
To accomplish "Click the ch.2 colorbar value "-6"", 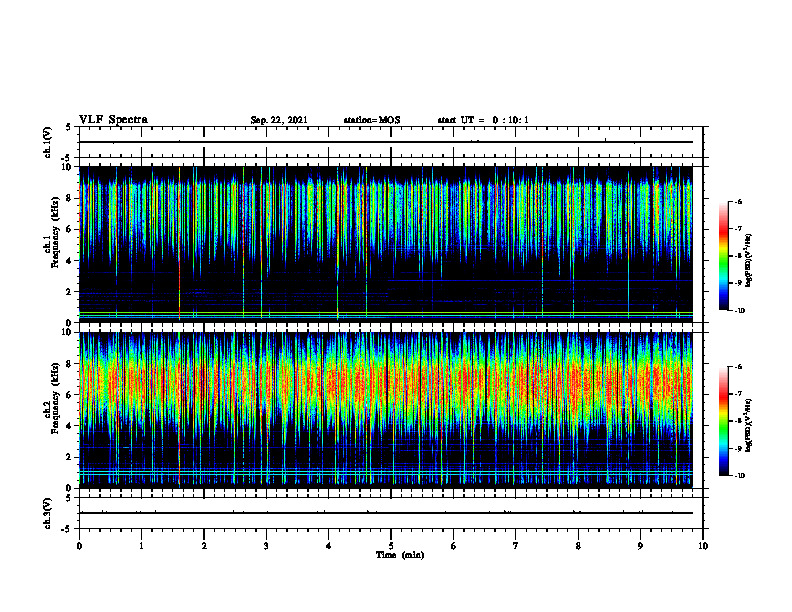I will [x=738, y=367].
